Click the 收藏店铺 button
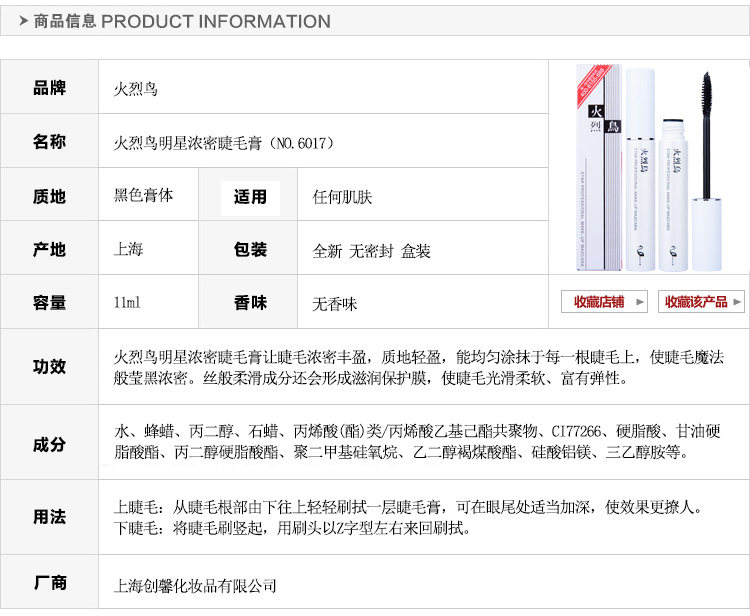The image size is (750, 616). click(599, 302)
